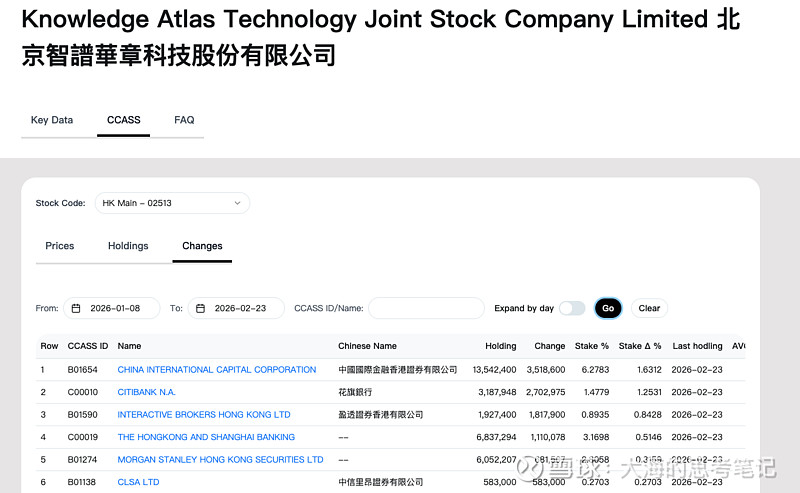Viewport: 800px width, 493px height.
Task: Open THE HONGKONG AND SHANGHAI BANKING link
Action: [x=206, y=437]
